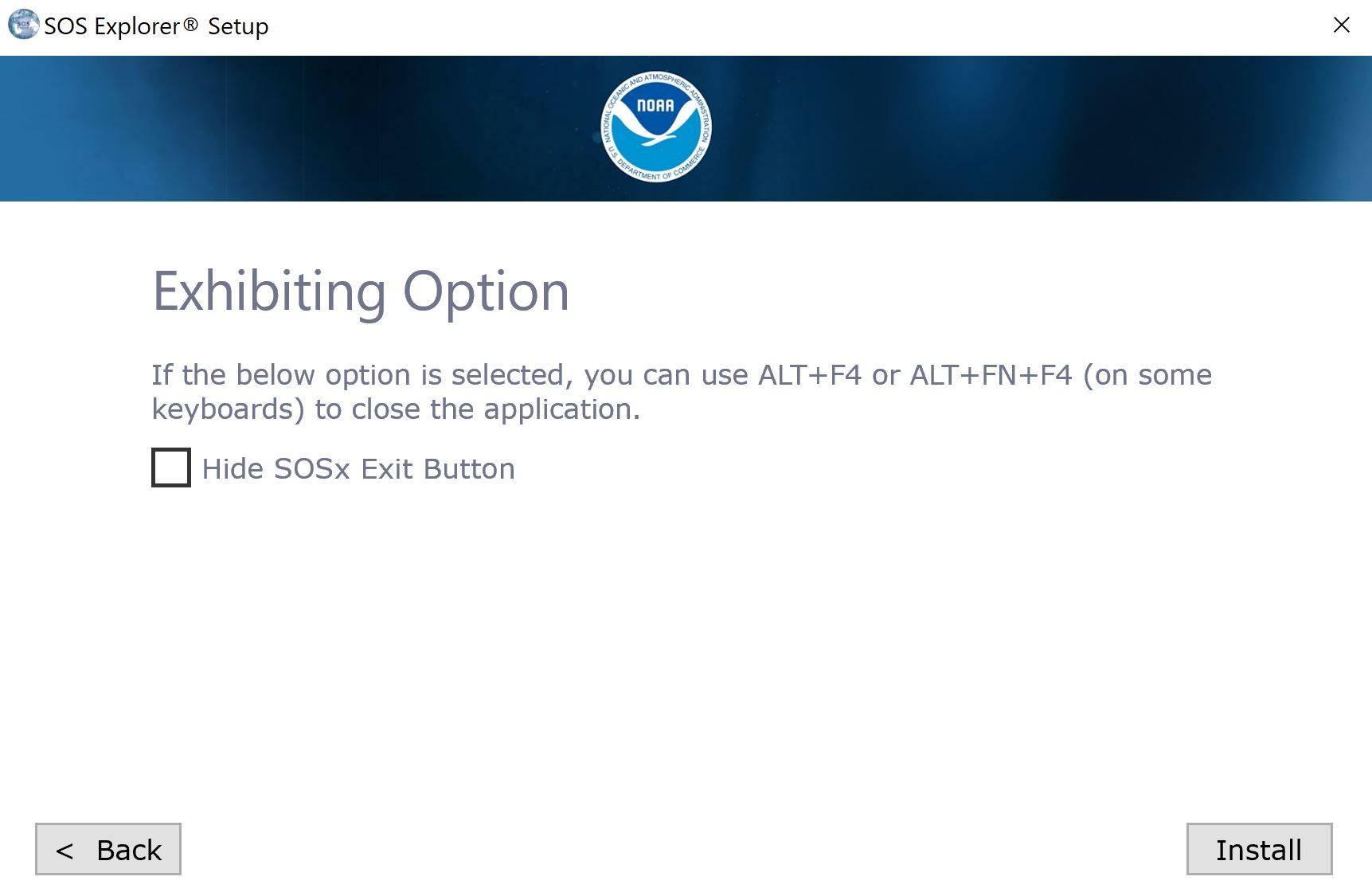Image resolution: width=1372 pixels, height=896 pixels.
Task: Click the ALT+F4 instruction paragraph
Action: pos(682,392)
